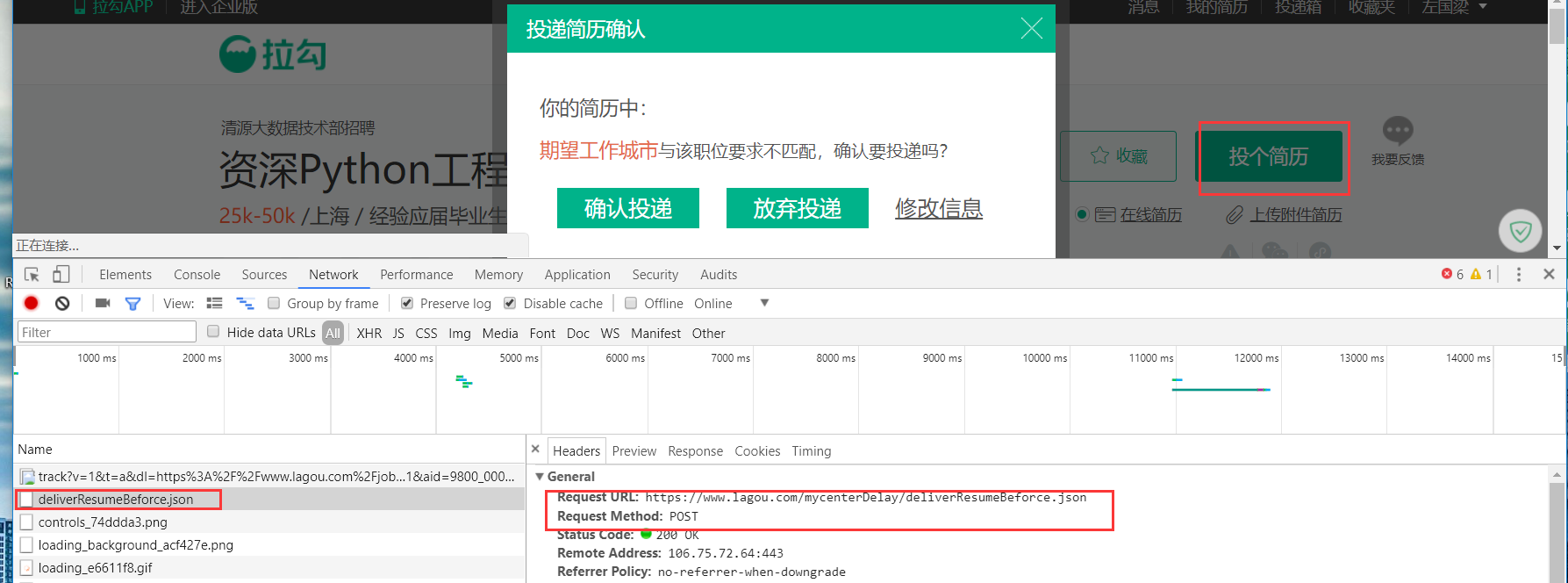Filter requests by XHR type

[x=369, y=333]
